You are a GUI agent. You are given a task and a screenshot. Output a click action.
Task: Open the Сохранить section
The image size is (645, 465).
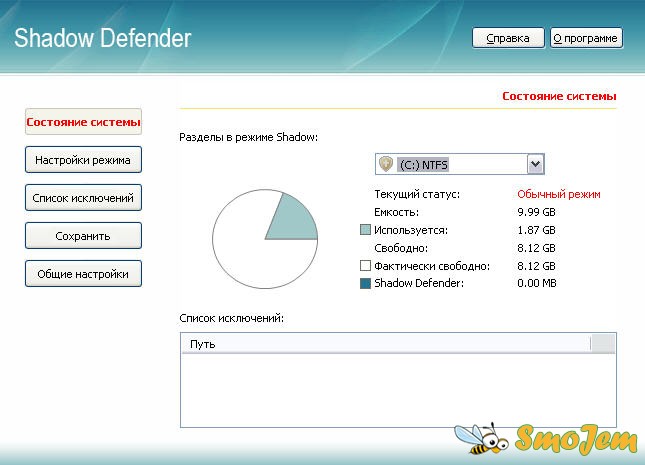coord(84,236)
